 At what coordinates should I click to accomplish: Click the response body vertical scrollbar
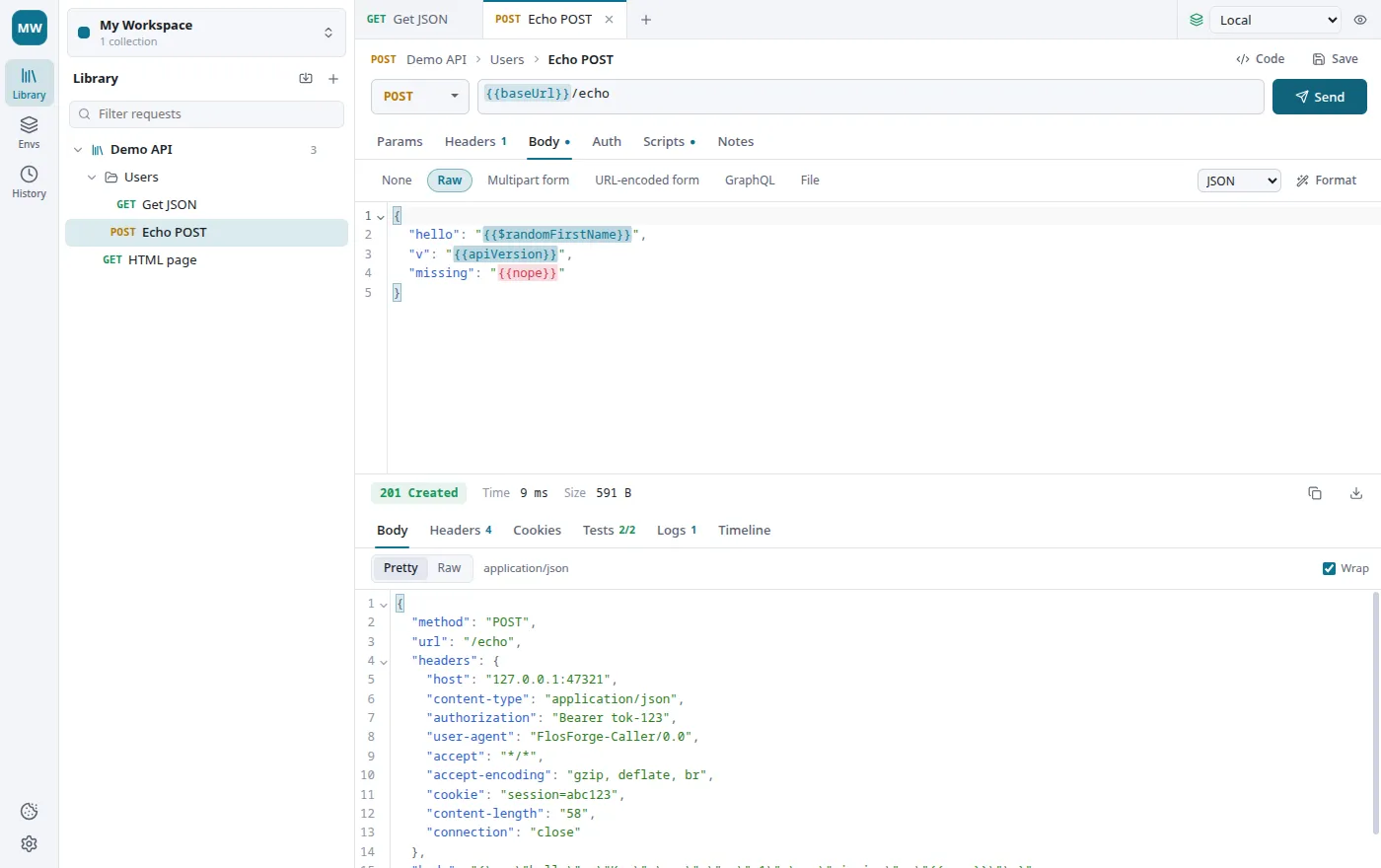[1376, 714]
